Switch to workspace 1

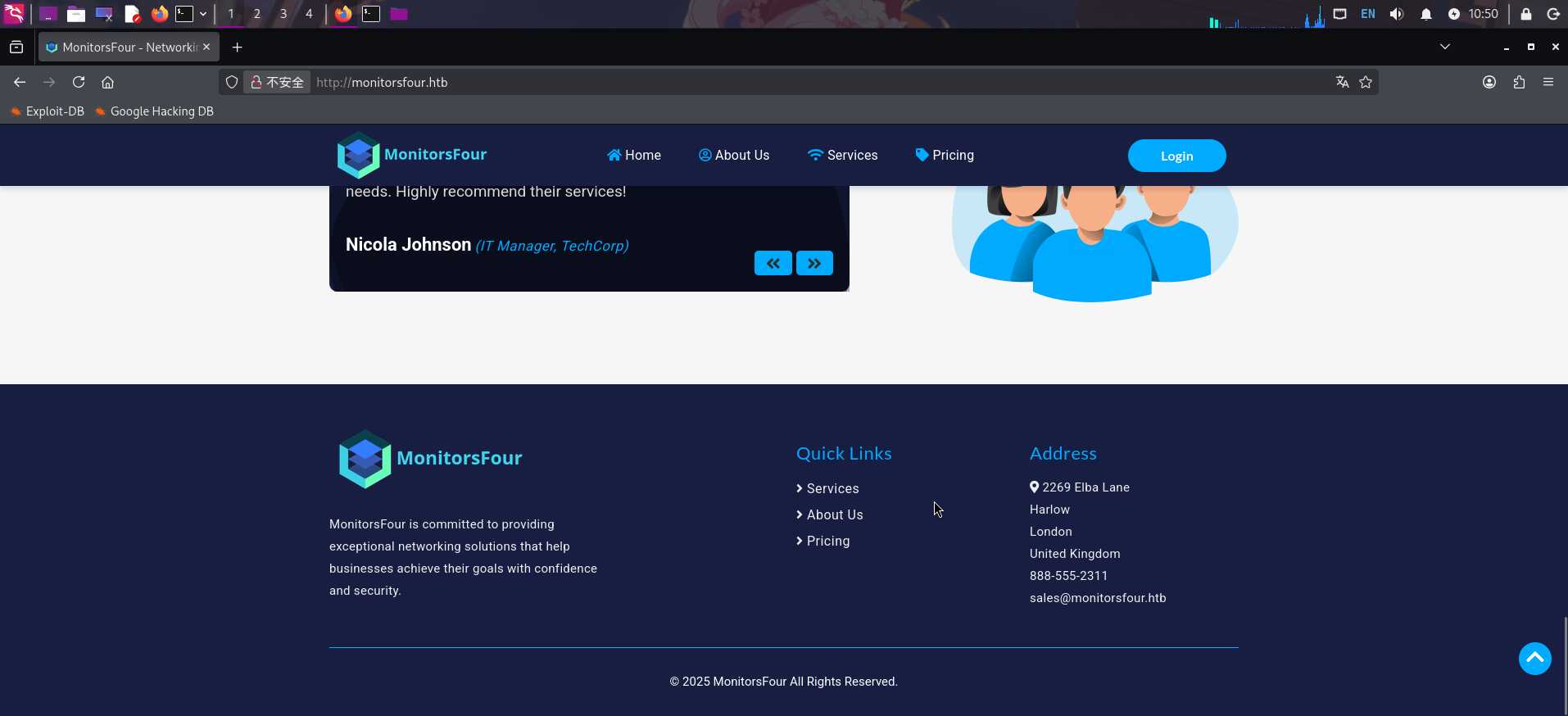point(231,14)
